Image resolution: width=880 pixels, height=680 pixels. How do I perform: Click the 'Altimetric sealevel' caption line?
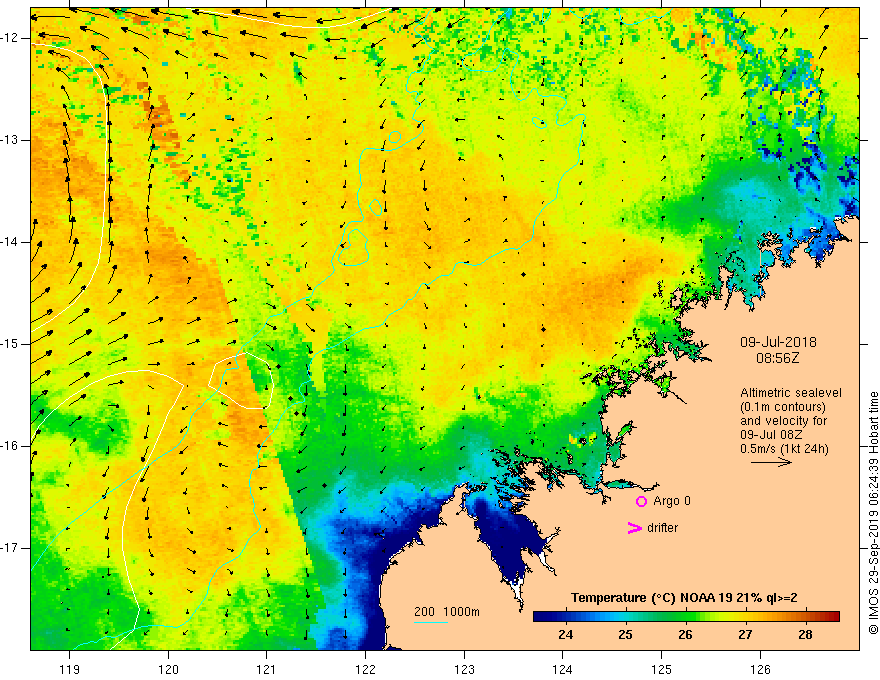point(791,393)
